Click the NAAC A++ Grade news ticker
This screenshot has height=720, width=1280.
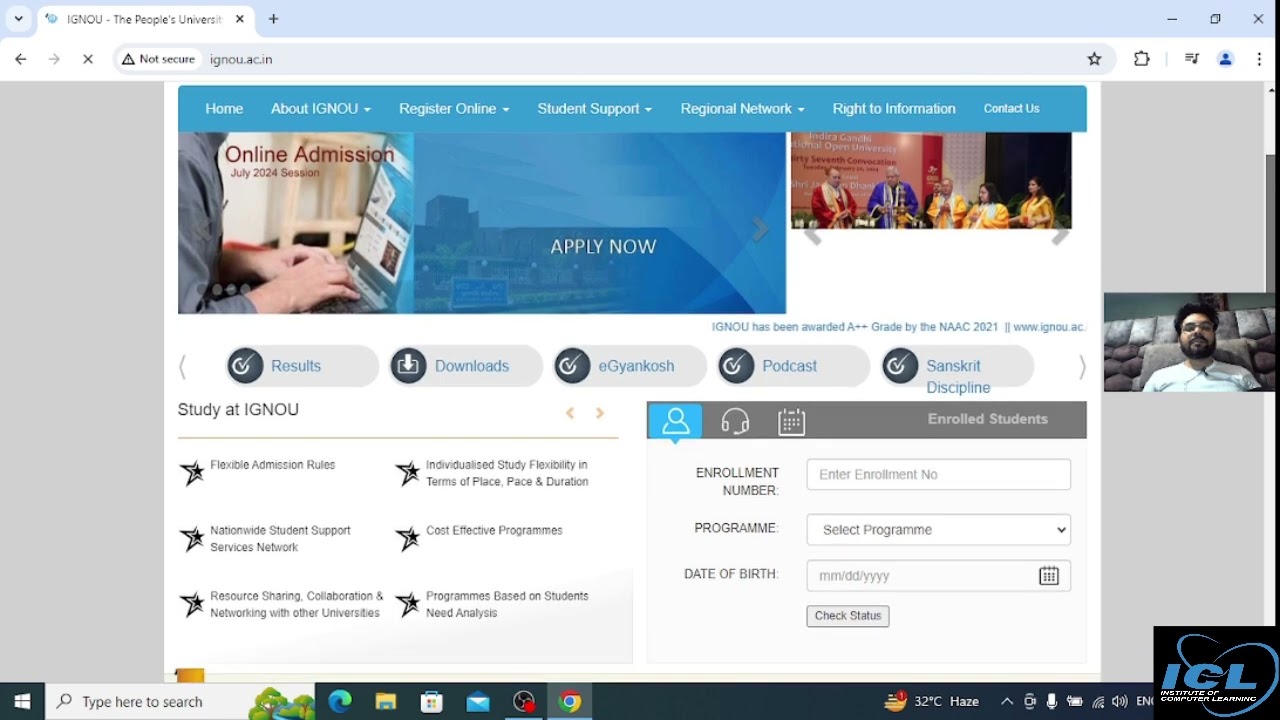(x=898, y=327)
